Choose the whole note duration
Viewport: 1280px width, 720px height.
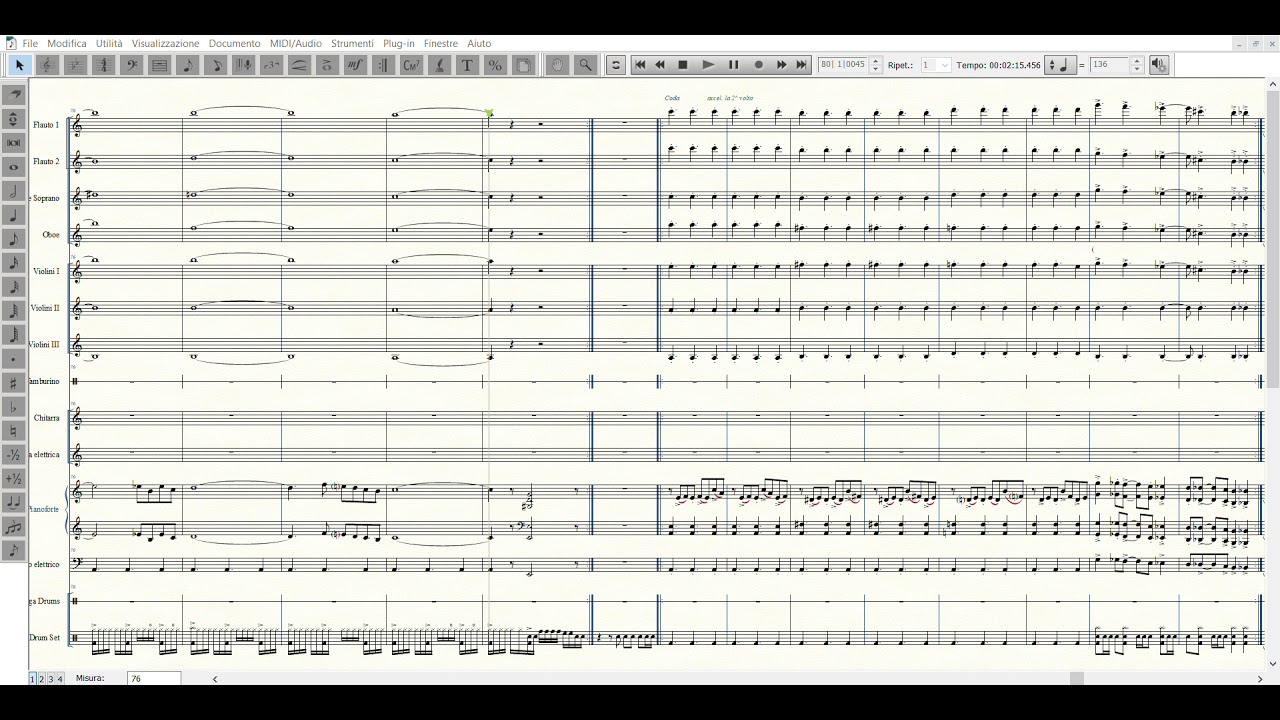coord(14,167)
